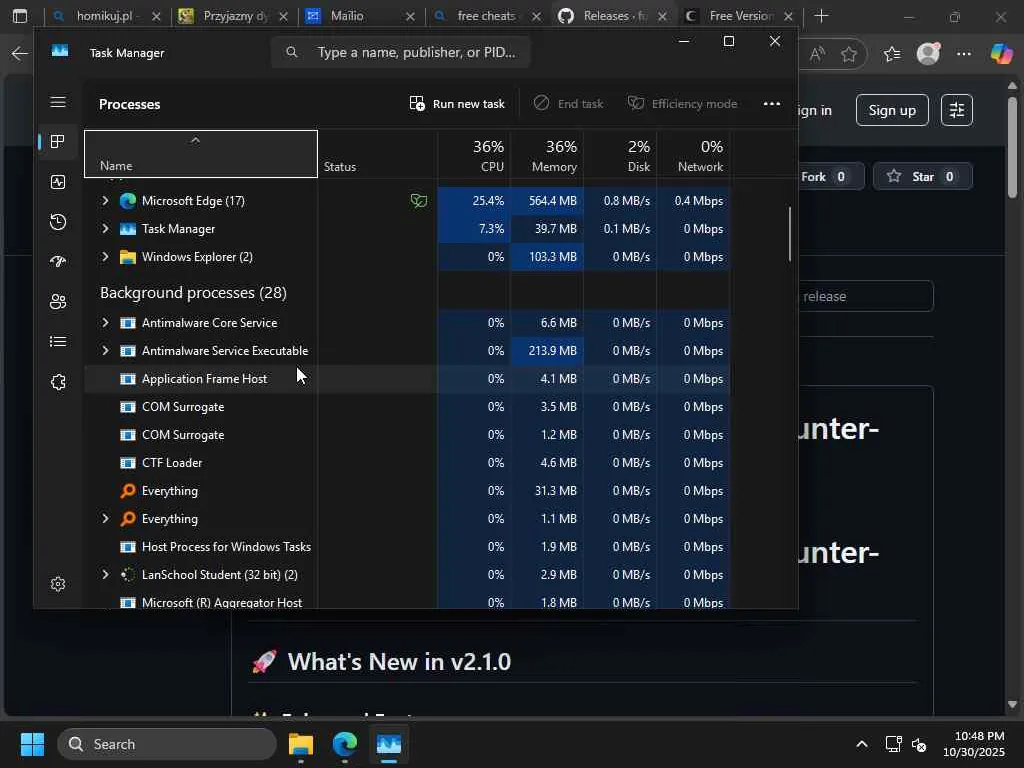Open the Windows Start menu
This screenshot has height=768, width=1024.
click(32, 744)
